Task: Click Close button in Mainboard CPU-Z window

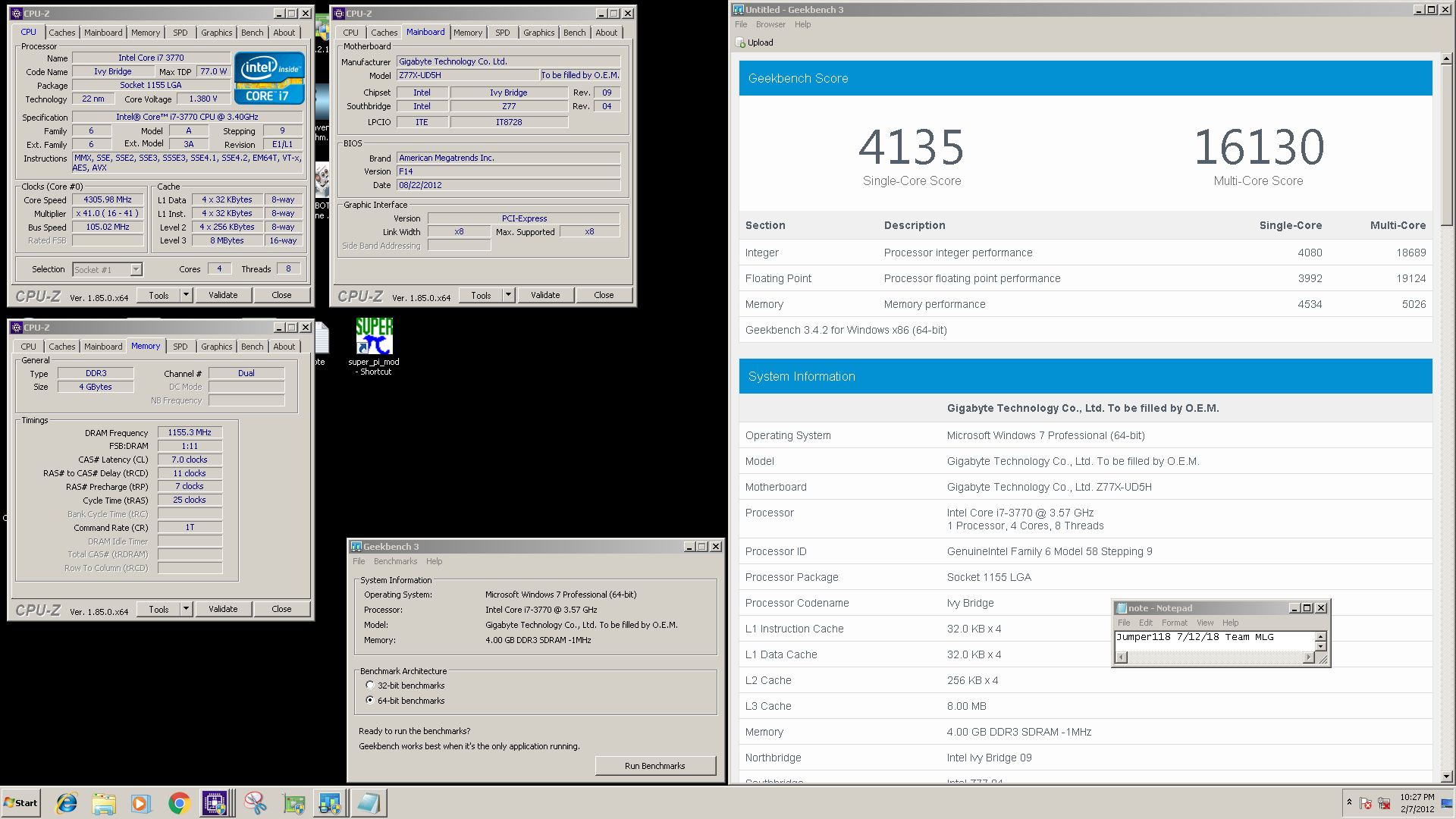Action: point(604,295)
